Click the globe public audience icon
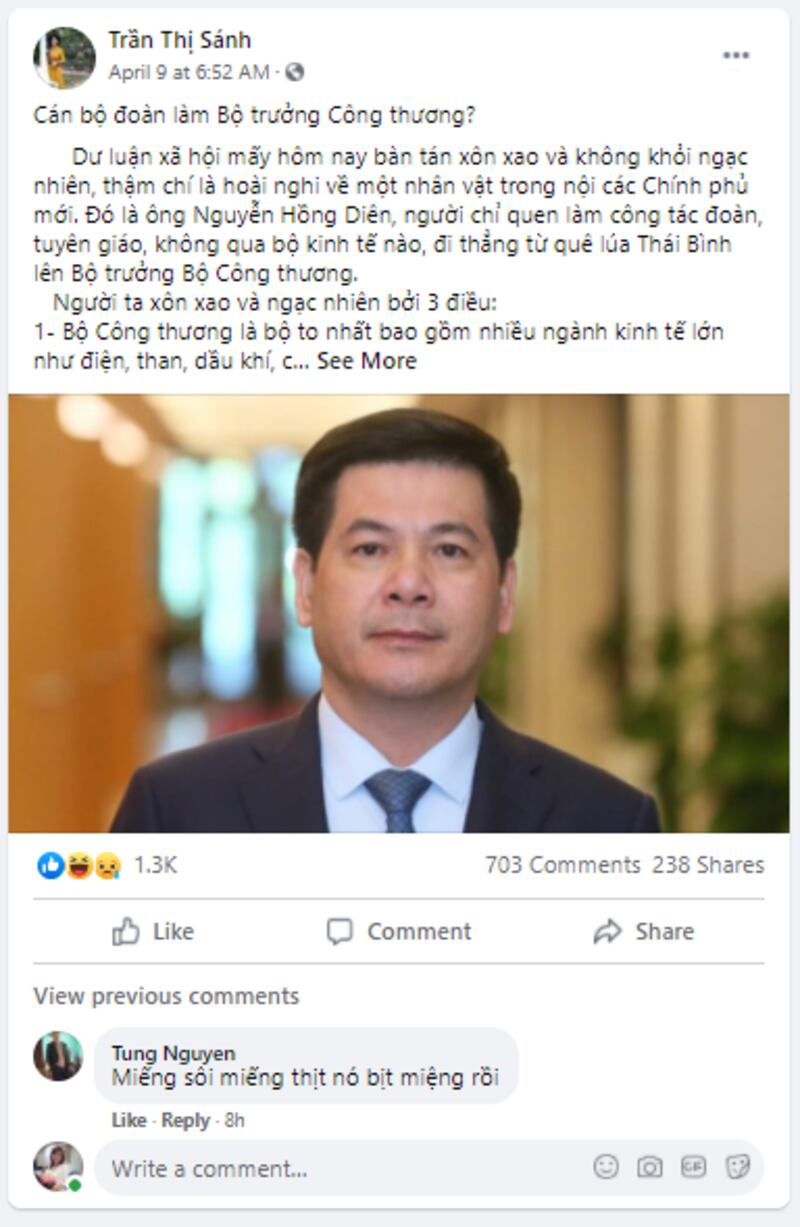Image resolution: width=800 pixels, height=1227 pixels. (x=294, y=72)
